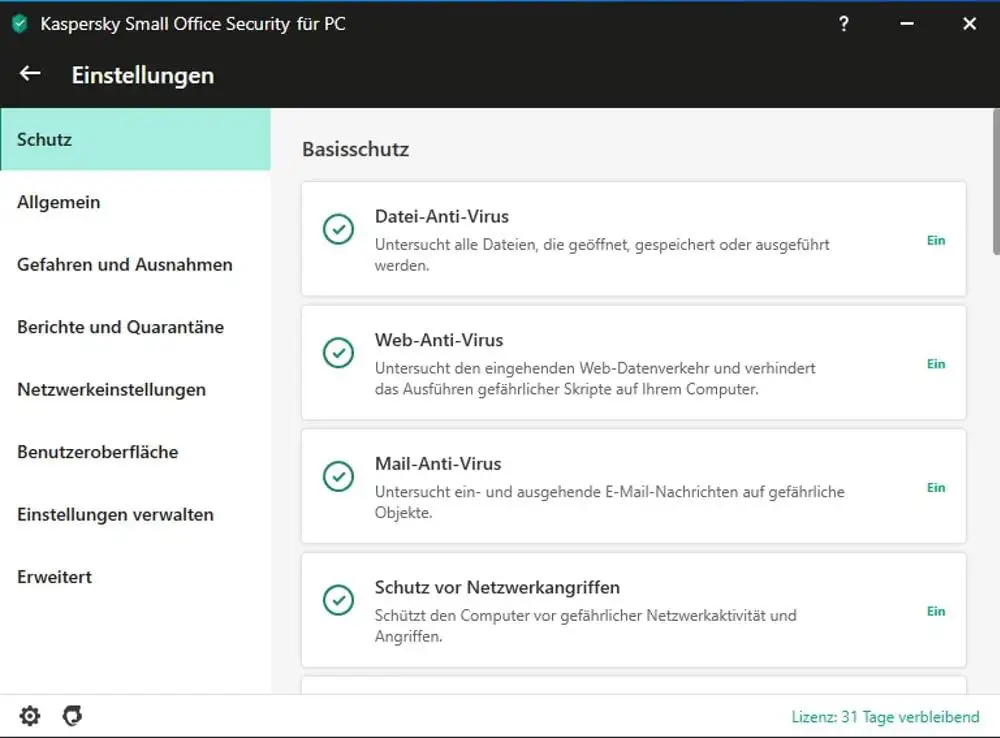Click the green checkmark icon for Web-Anti-Virus

[338, 352]
